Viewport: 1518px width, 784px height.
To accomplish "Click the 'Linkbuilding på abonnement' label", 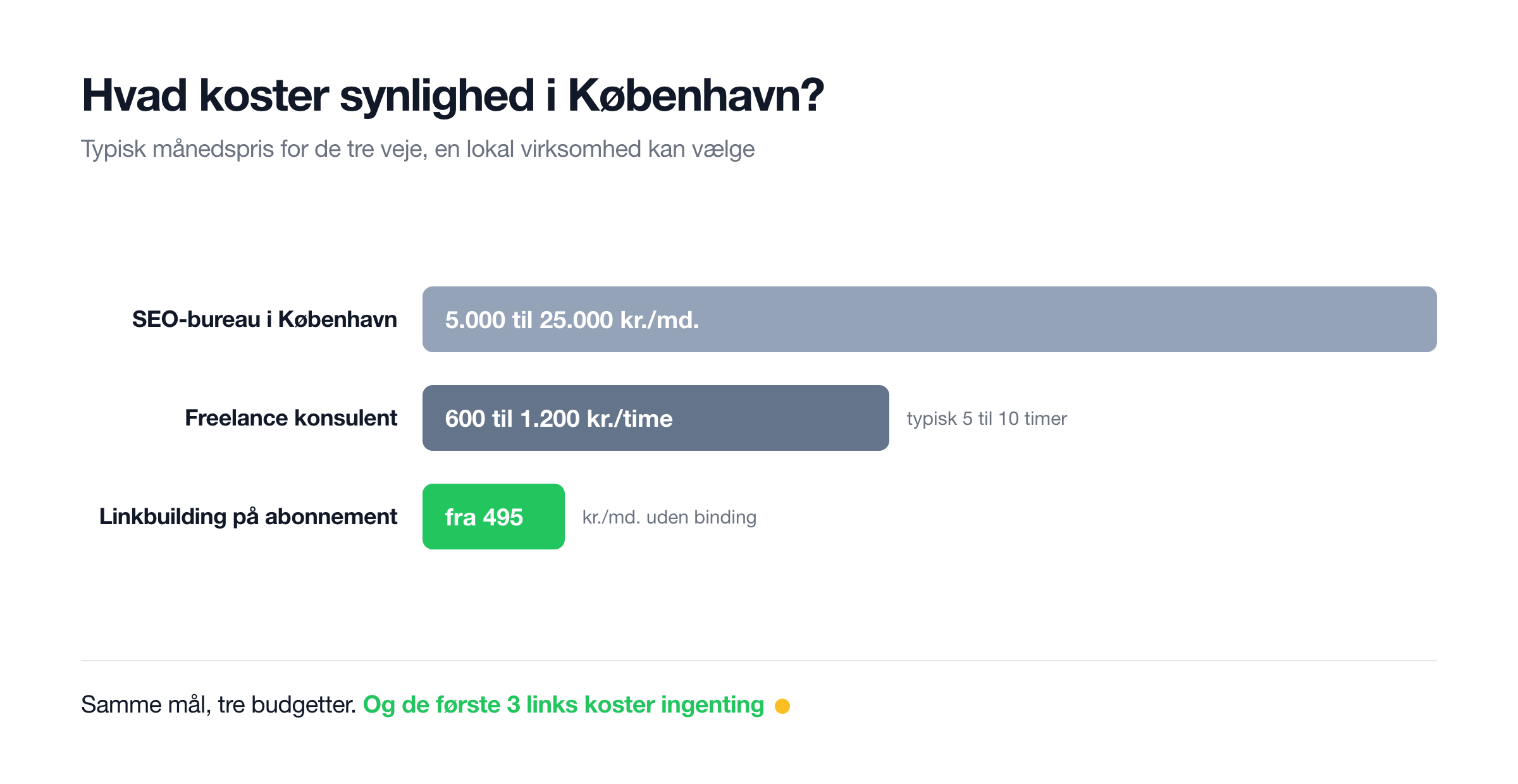I will pyautogui.click(x=248, y=517).
